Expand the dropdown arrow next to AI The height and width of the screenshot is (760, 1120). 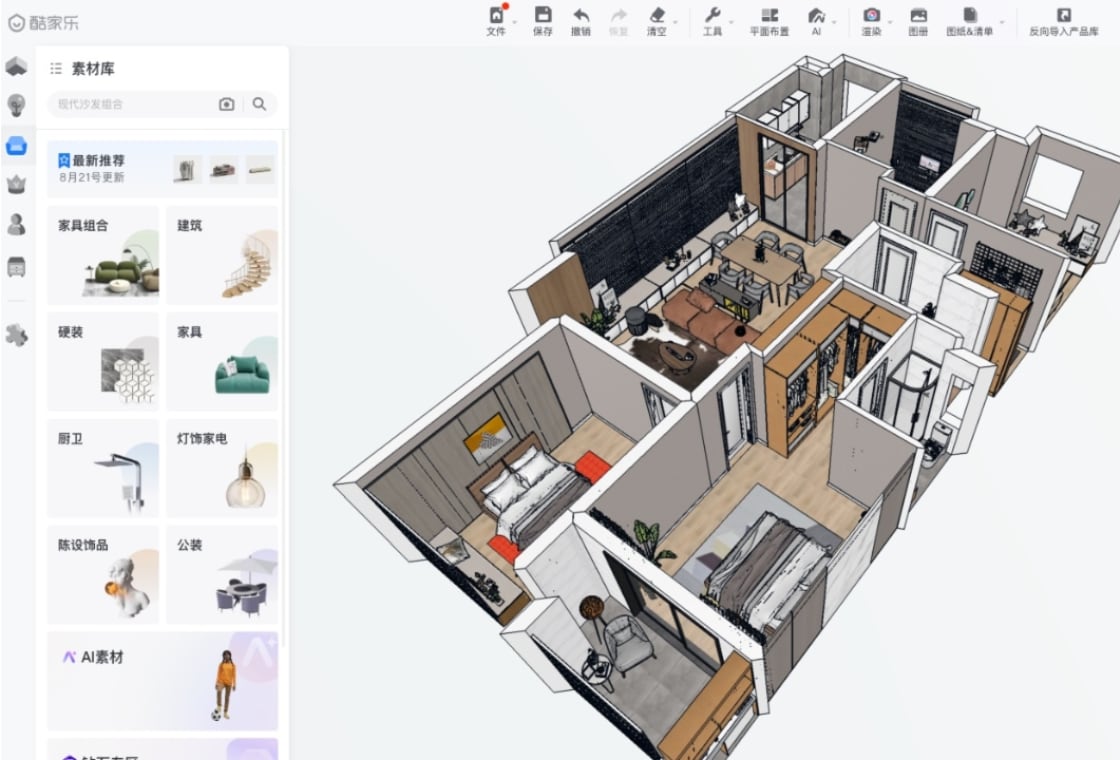coord(834,22)
